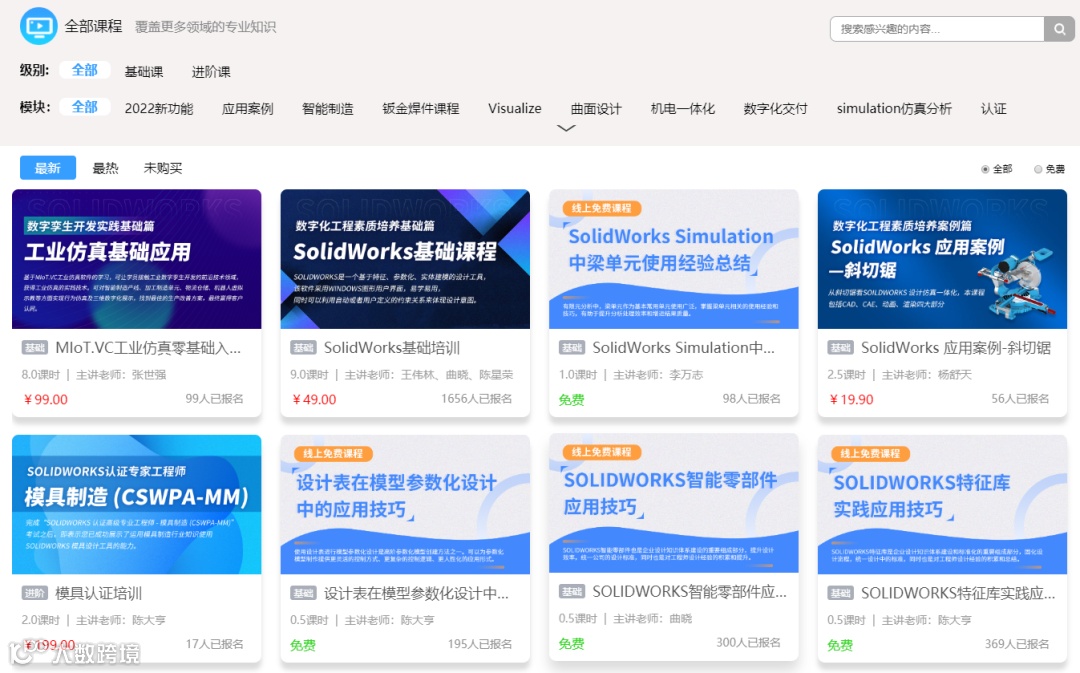Switch to the 最热 tab
1080x673 pixels.
point(105,167)
